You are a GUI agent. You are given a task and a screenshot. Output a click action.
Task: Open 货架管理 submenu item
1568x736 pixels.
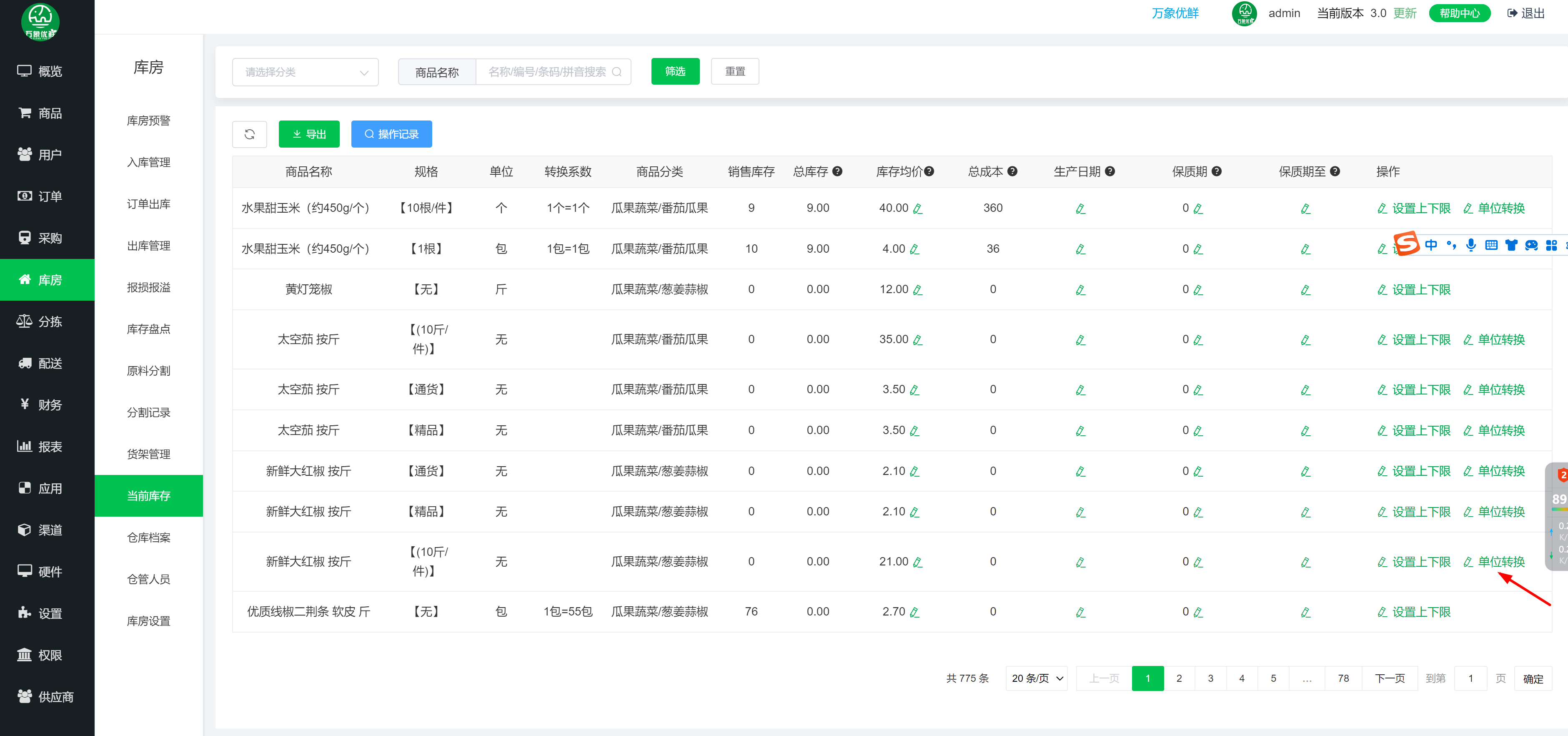148,454
